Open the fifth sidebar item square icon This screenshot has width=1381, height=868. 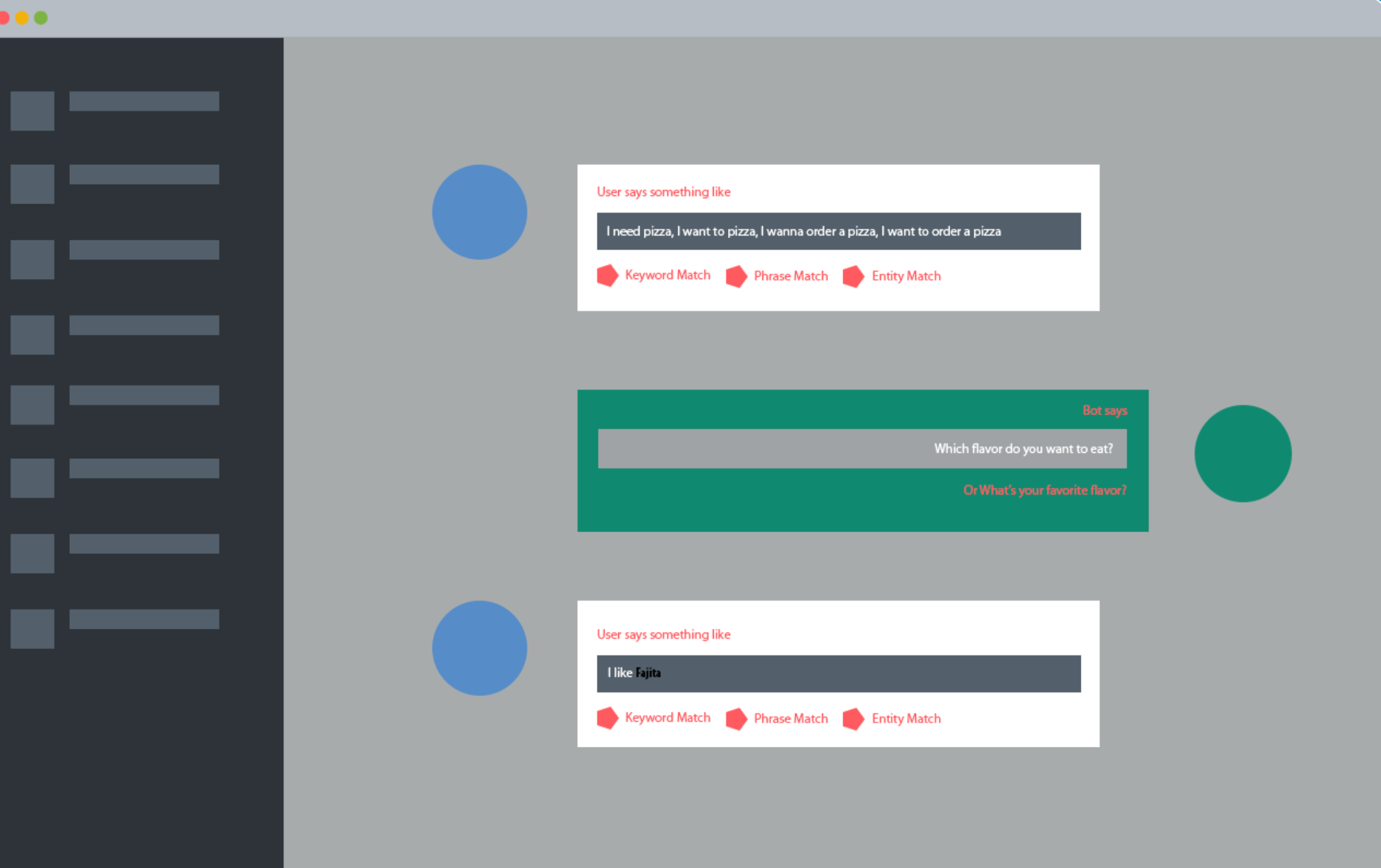tap(33, 405)
